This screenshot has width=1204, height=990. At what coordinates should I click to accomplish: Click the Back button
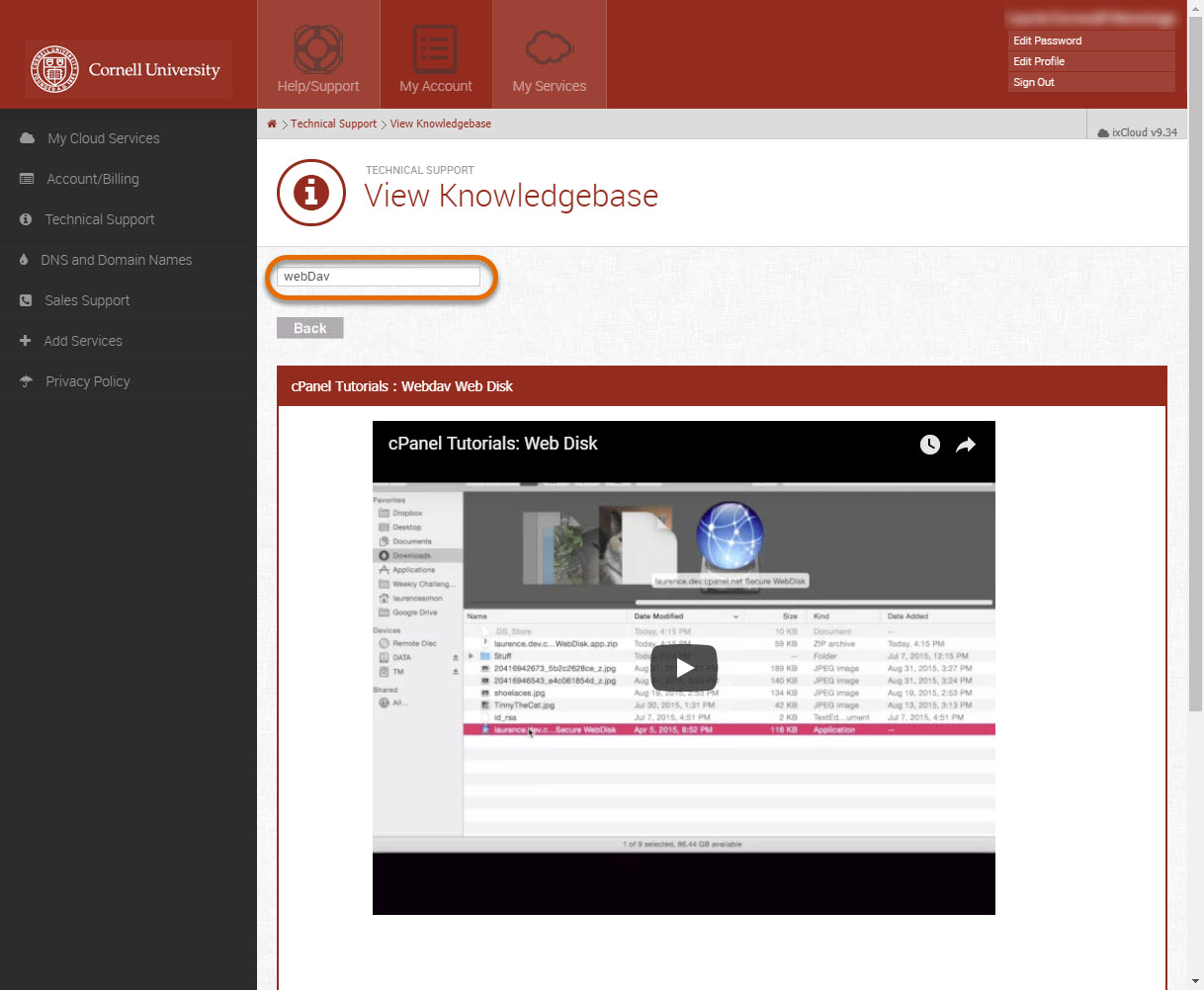(309, 327)
